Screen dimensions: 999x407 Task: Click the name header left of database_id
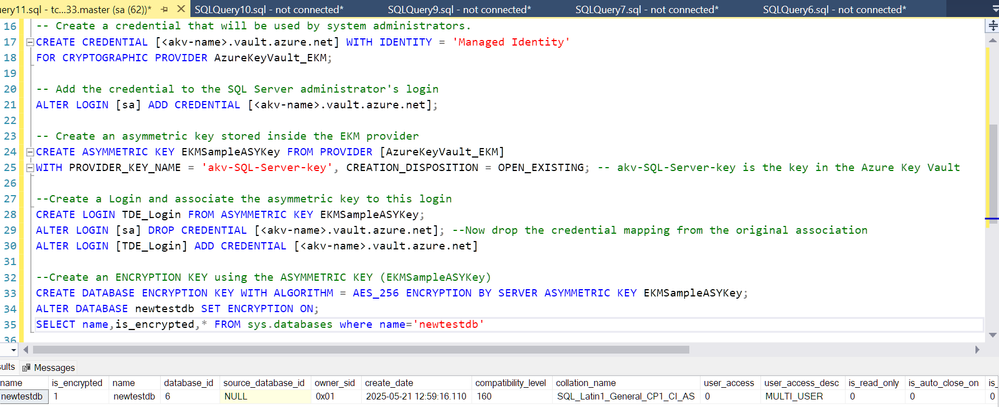134,383
